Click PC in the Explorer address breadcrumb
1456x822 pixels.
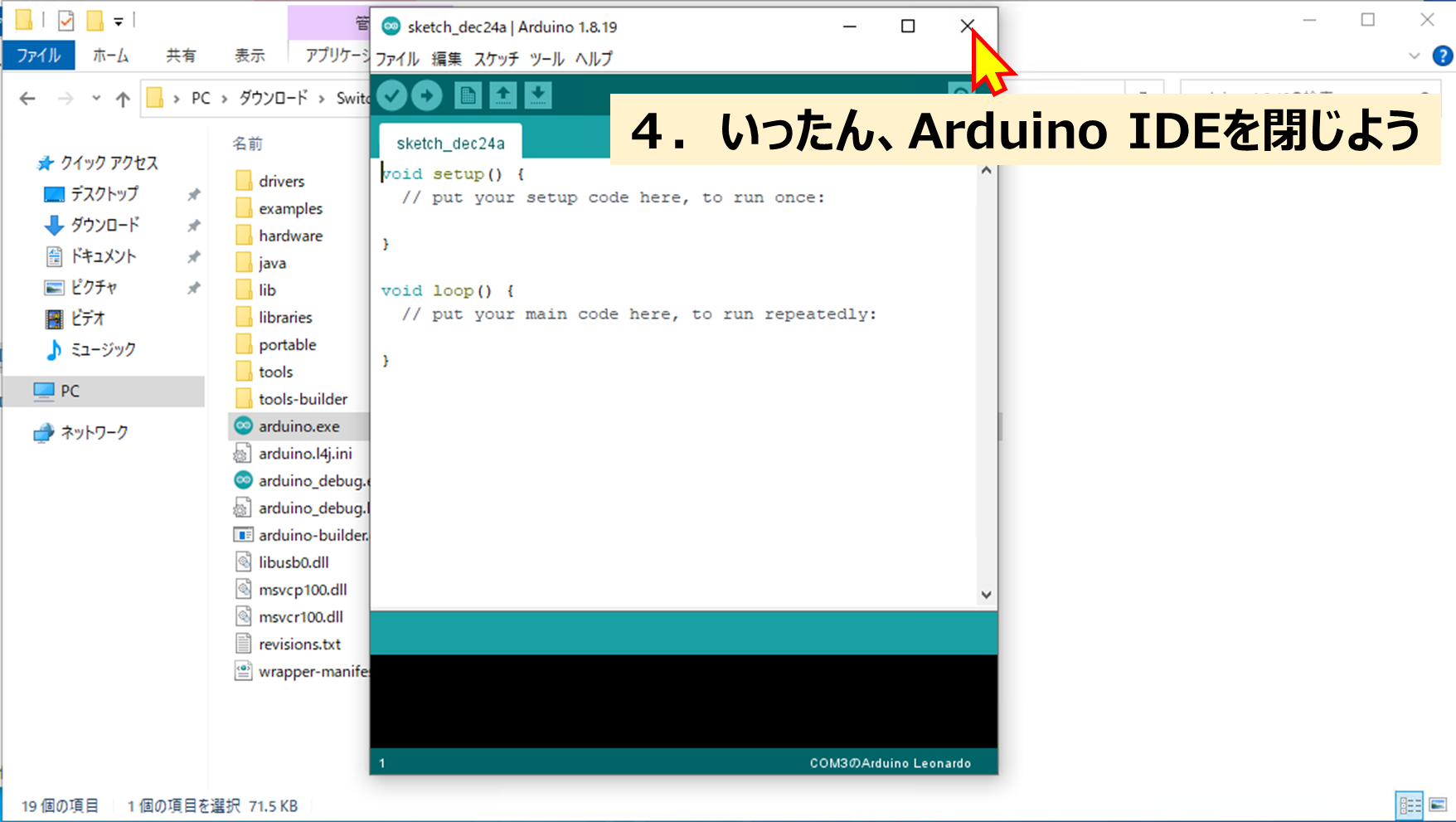click(201, 99)
